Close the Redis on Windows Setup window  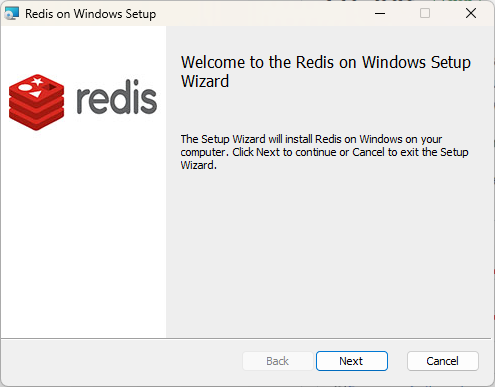471,13
